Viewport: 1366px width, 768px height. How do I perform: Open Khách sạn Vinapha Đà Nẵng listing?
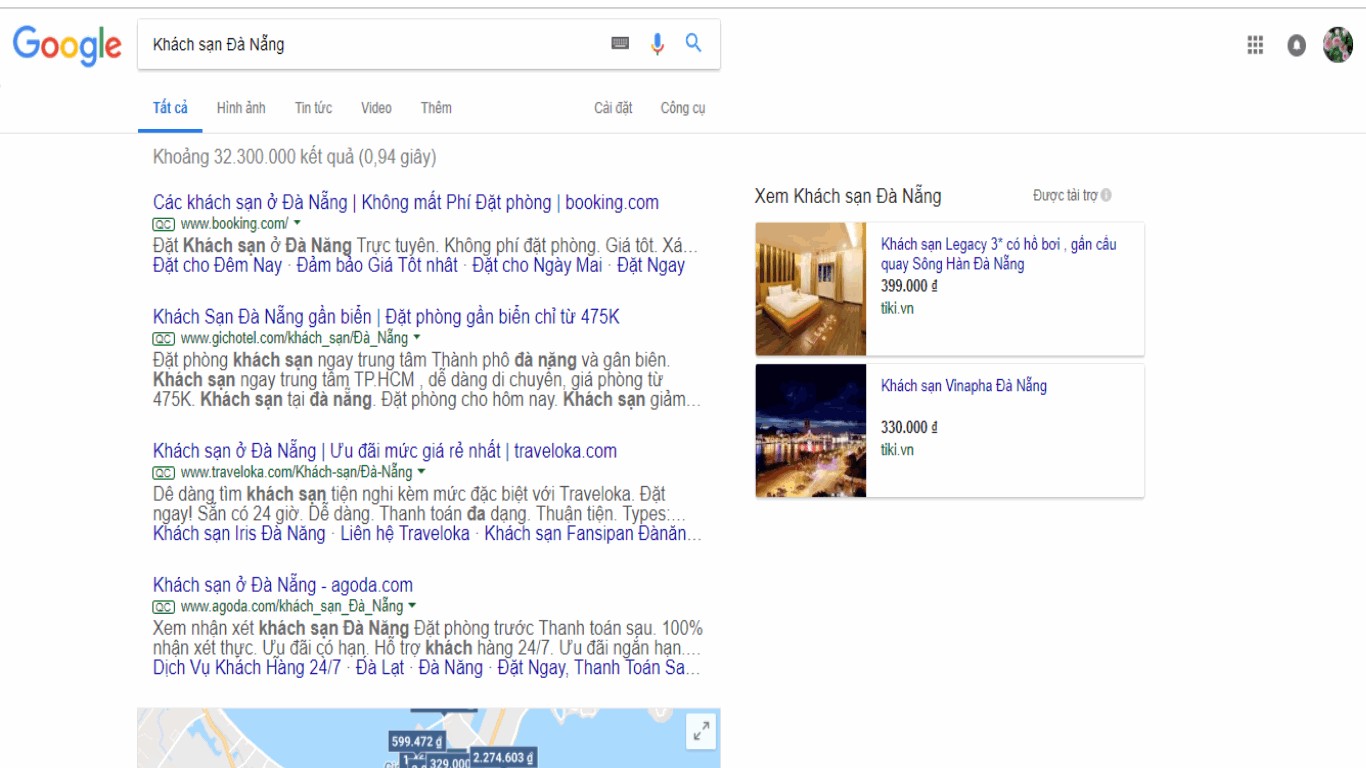(964, 386)
